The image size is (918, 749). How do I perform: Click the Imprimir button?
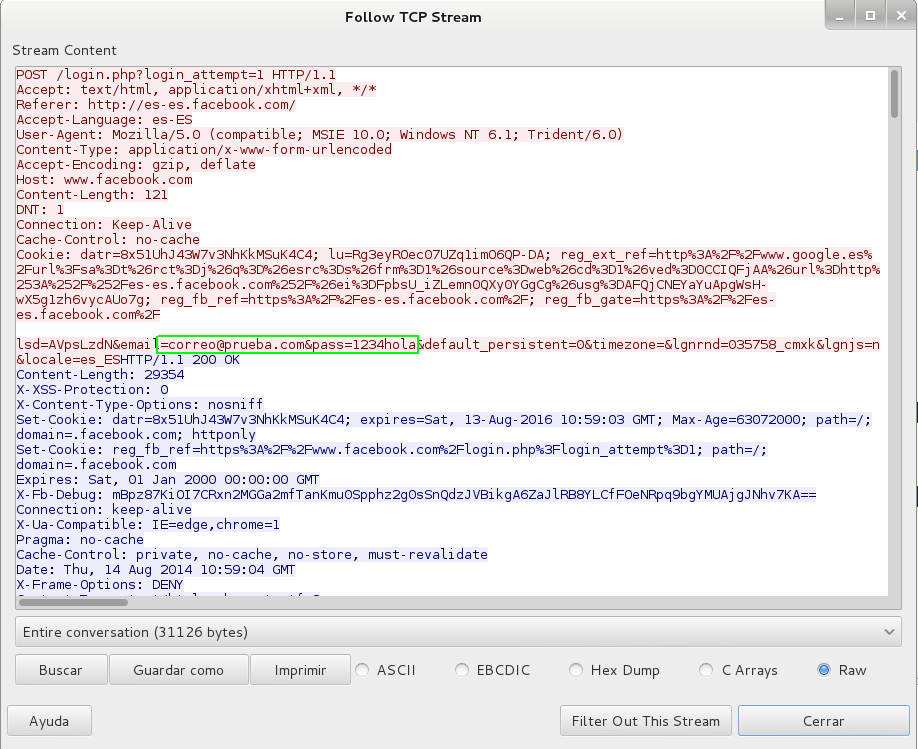point(300,670)
